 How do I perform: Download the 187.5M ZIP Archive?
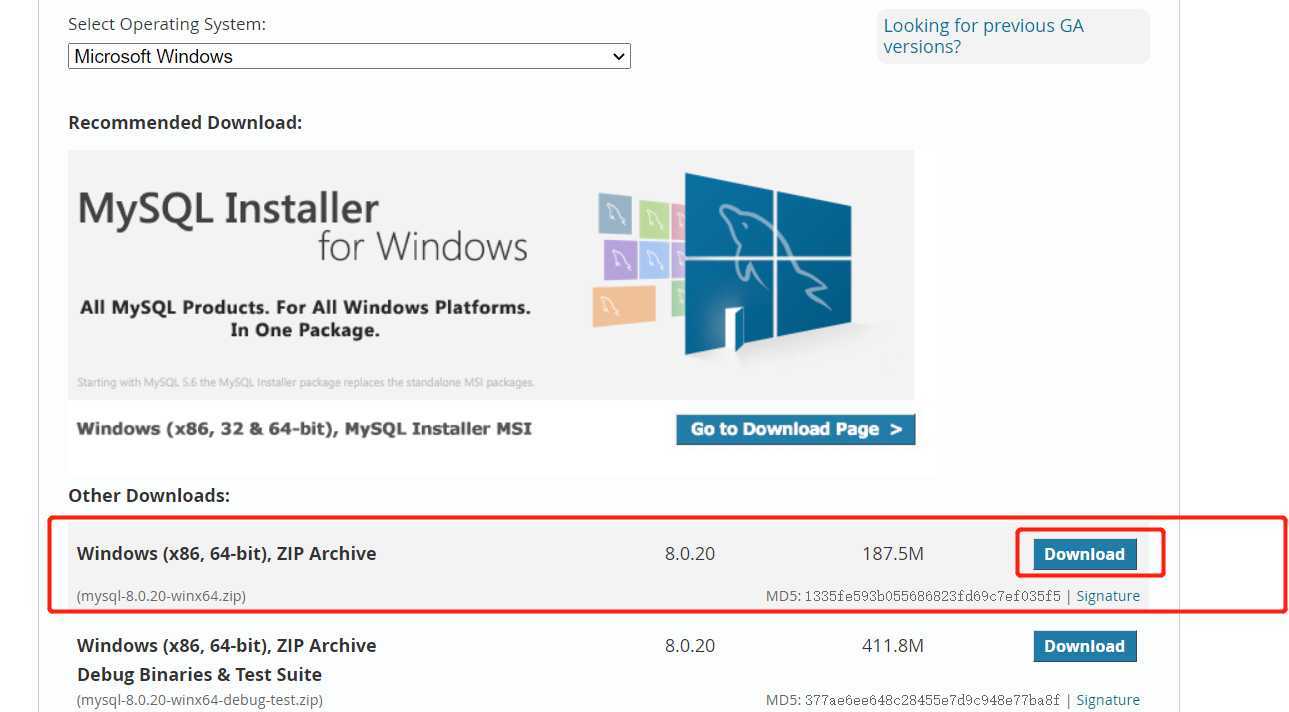(x=1085, y=554)
